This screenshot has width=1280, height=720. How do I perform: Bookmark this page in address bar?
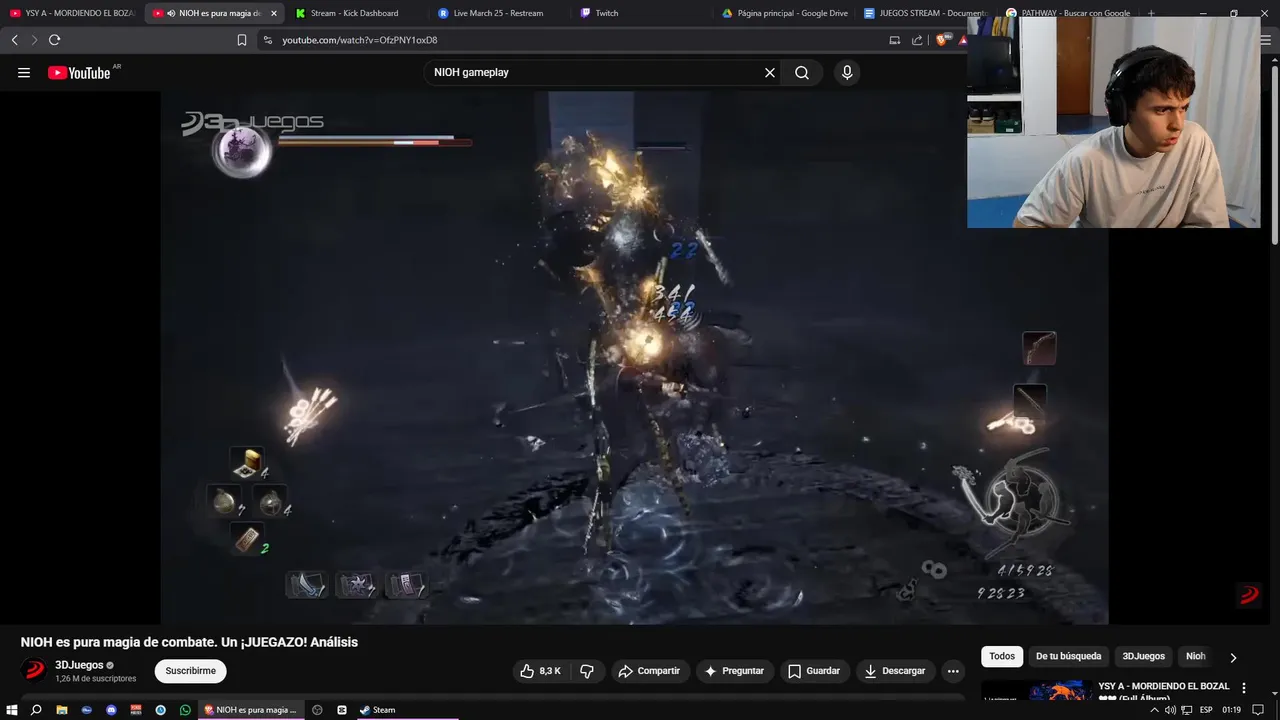[x=242, y=40]
